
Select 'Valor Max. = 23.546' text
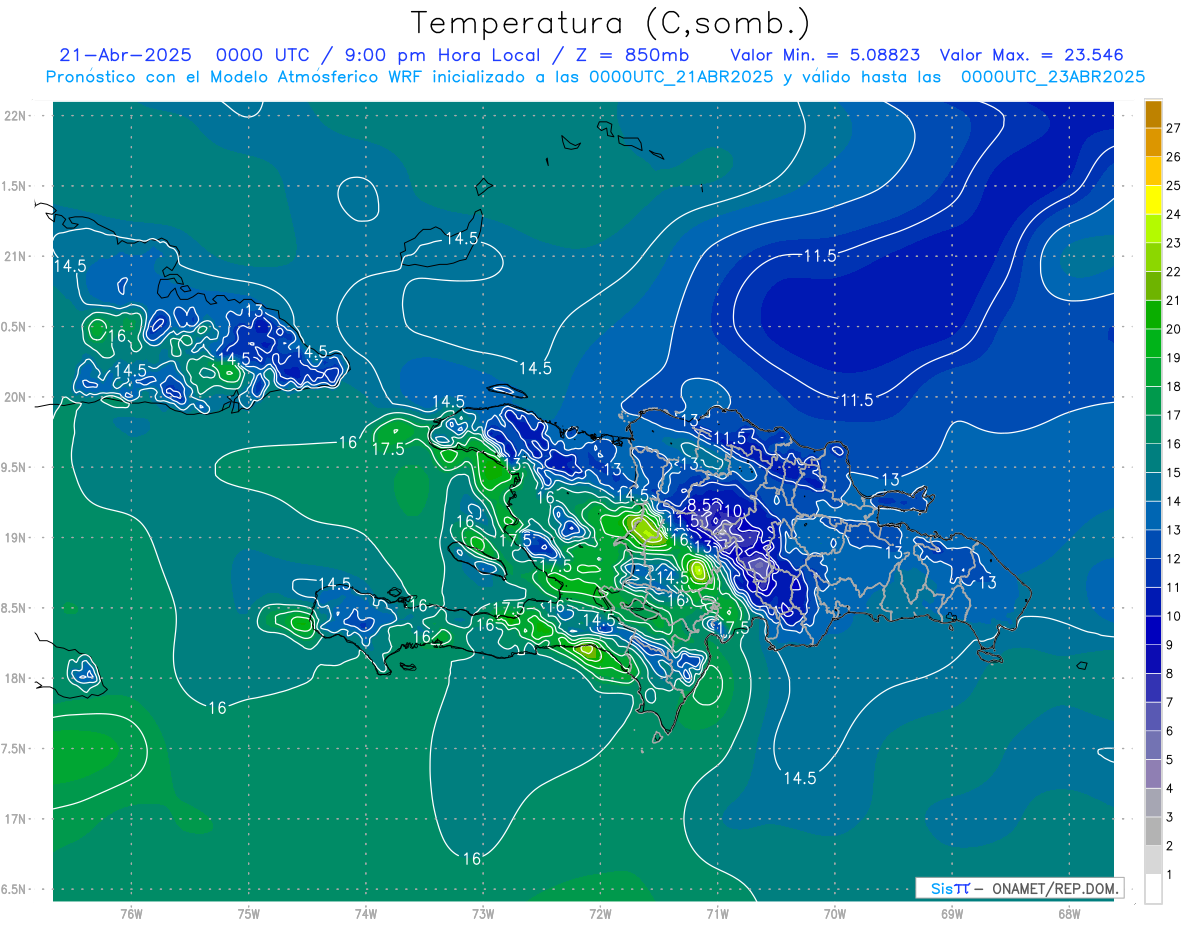click(x=1033, y=55)
